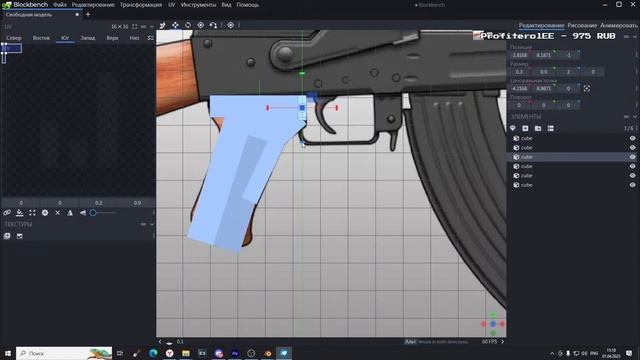Click the create texture icon under Текстуры

coord(20,236)
